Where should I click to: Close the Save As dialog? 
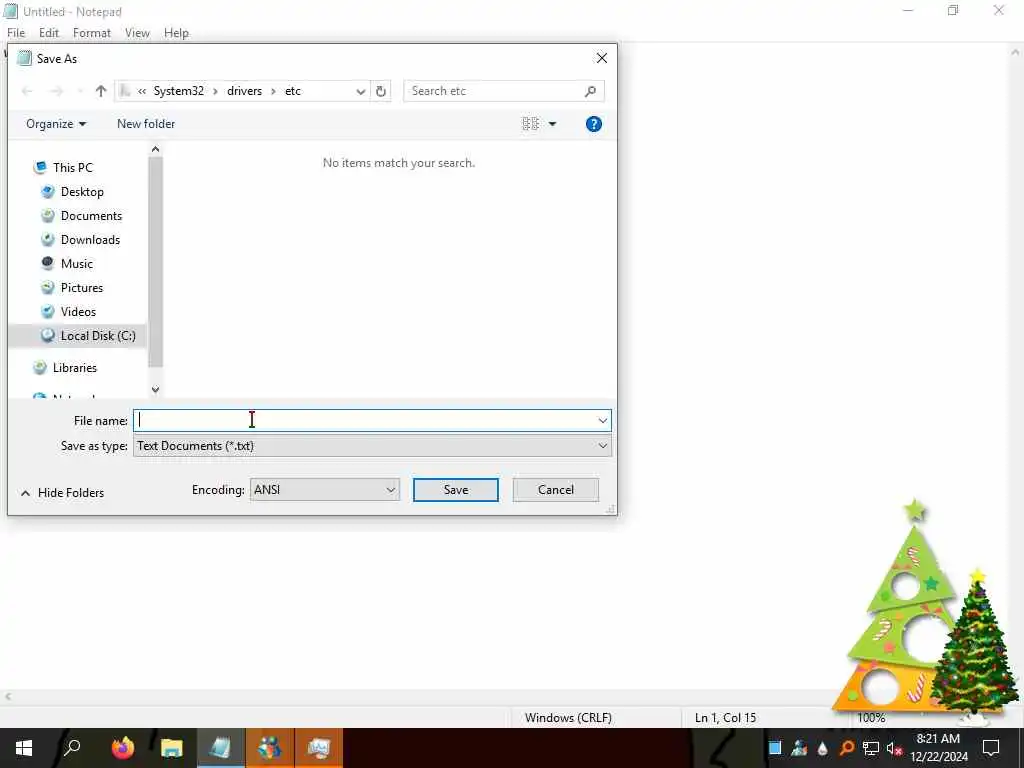(601, 59)
